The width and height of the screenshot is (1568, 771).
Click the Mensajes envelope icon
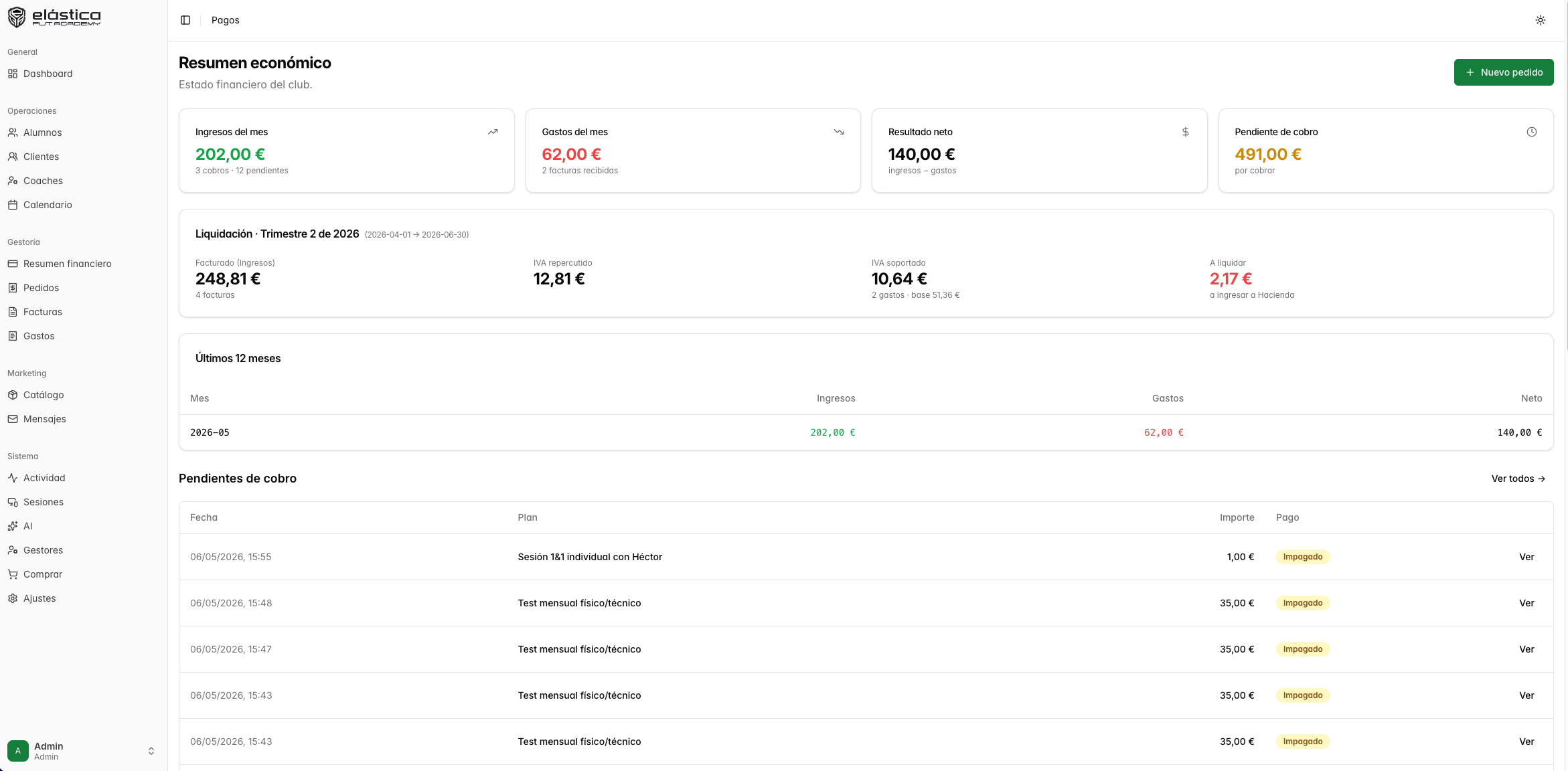pyautogui.click(x=13, y=419)
